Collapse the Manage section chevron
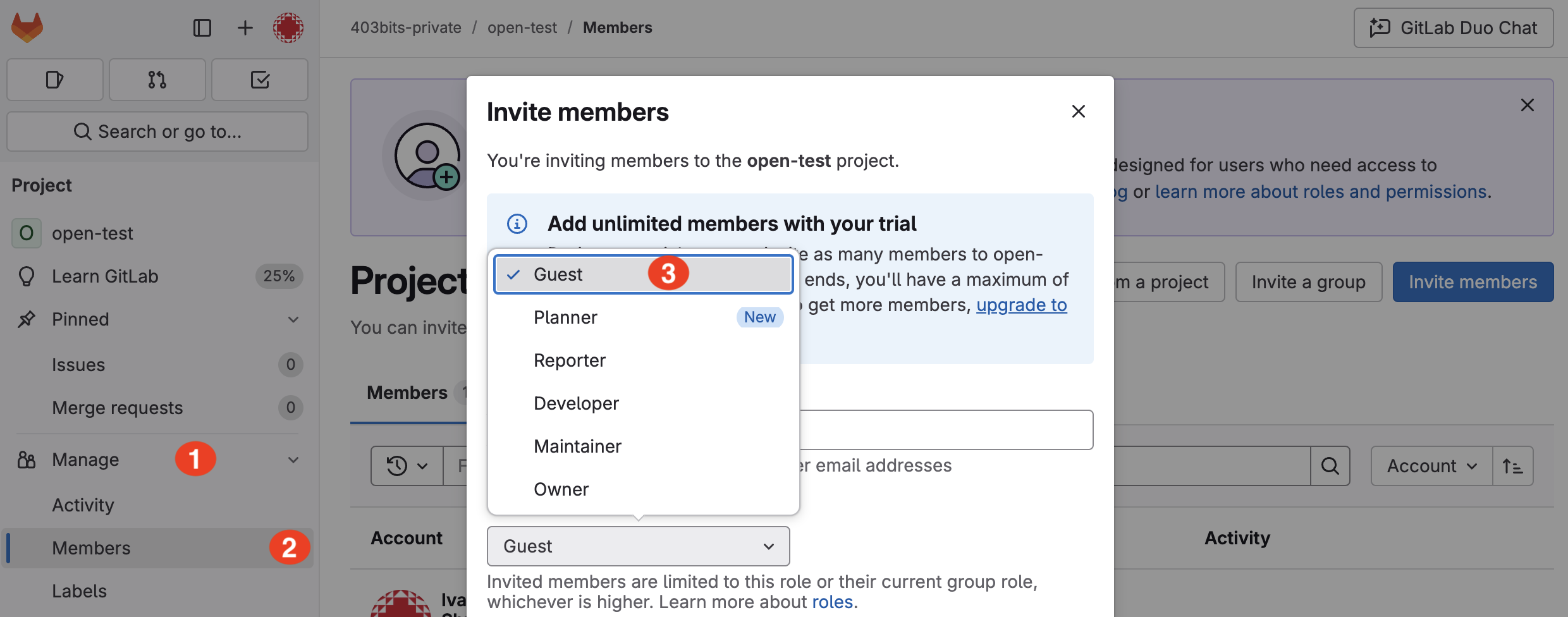 293,460
